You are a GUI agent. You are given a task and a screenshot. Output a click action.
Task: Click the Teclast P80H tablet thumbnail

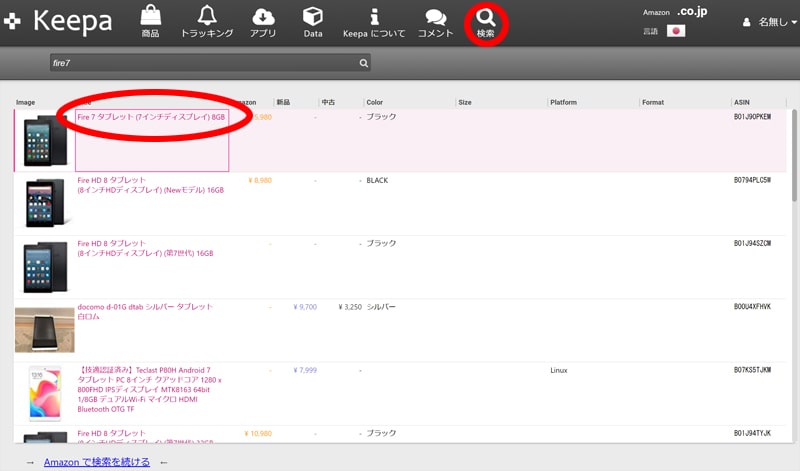[x=45, y=393]
